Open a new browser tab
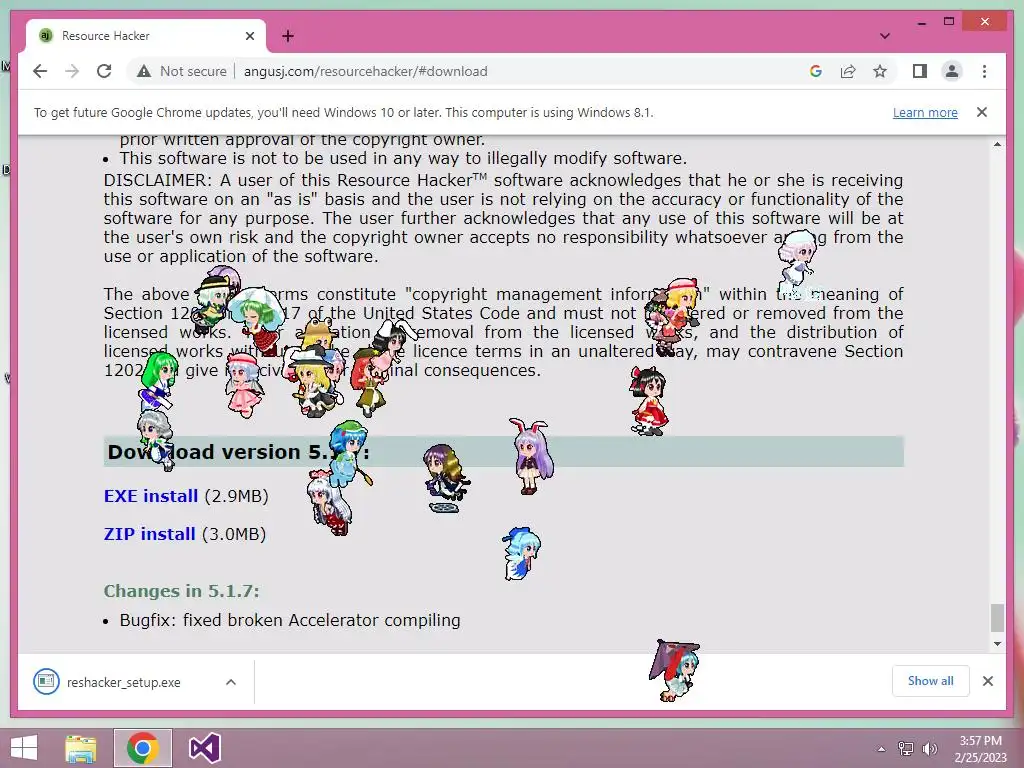This screenshot has height=768, width=1024. [x=288, y=36]
